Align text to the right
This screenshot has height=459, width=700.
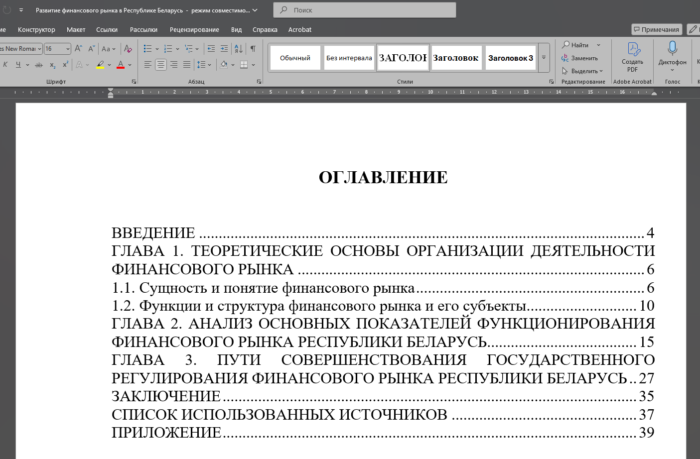[x=174, y=65]
